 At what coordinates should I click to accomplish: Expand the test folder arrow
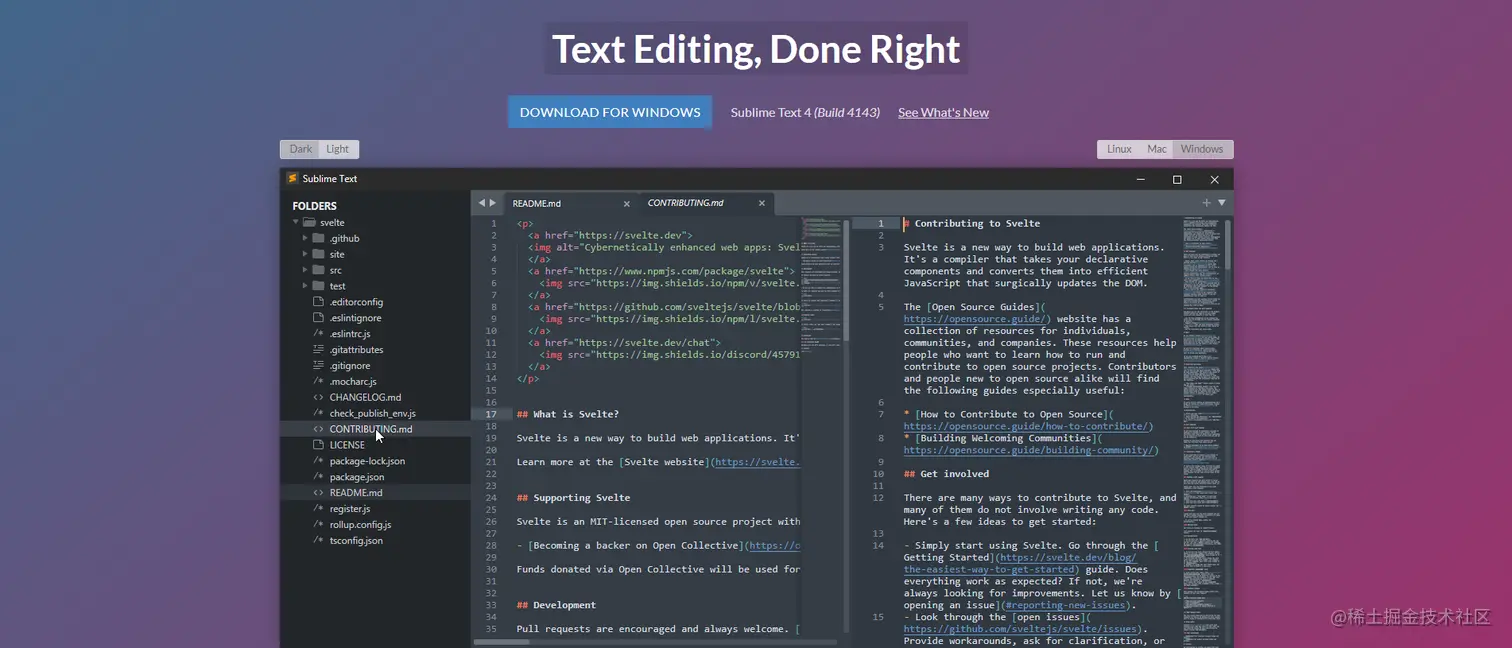coord(305,286)
